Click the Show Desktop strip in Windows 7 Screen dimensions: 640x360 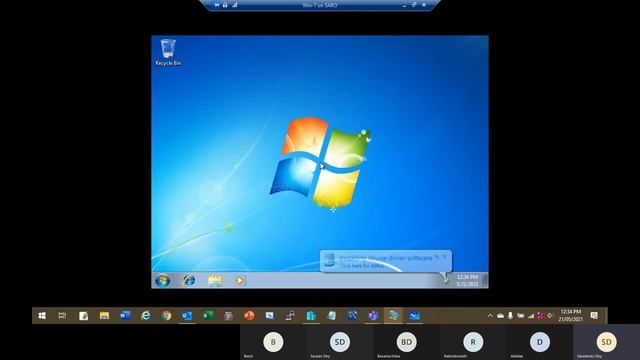pos(485,280)
